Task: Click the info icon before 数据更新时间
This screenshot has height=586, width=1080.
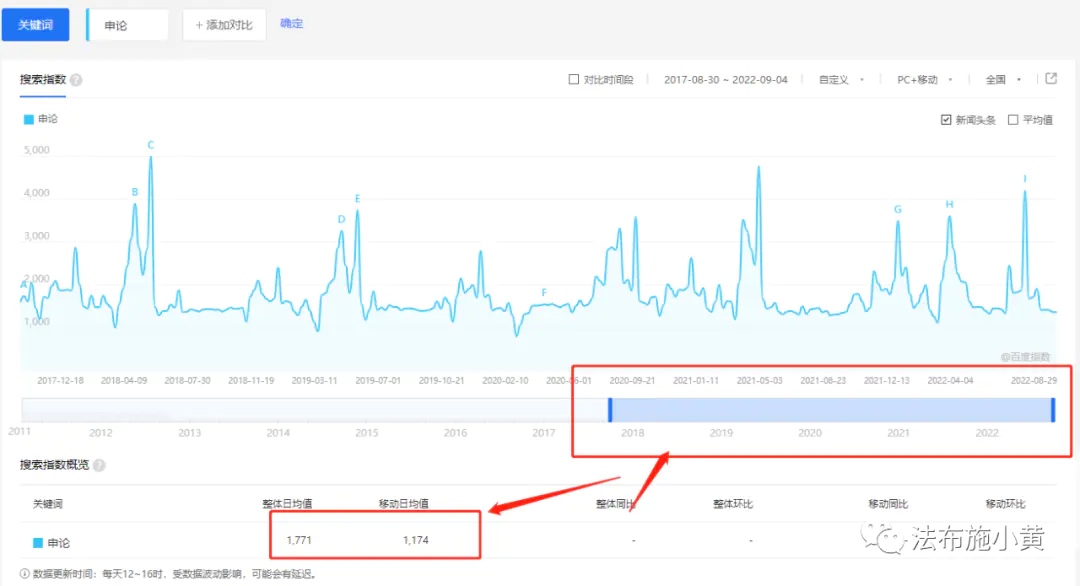Action: pos(25,574)
